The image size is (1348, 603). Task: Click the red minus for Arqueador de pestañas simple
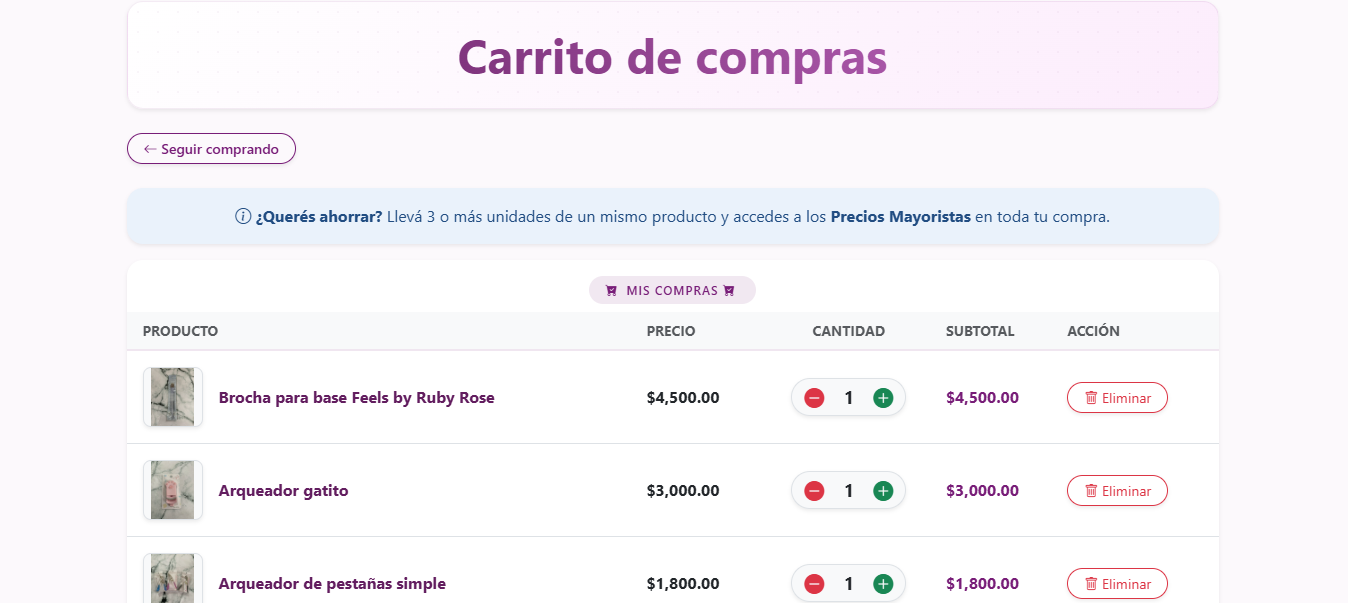(814, 583)
